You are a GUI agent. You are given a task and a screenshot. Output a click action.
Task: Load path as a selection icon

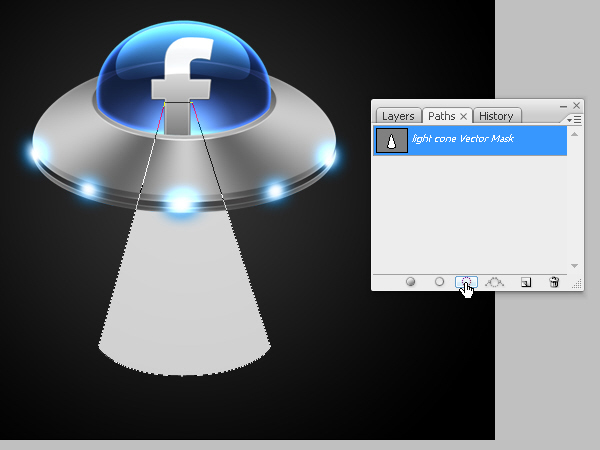[466, 282]
